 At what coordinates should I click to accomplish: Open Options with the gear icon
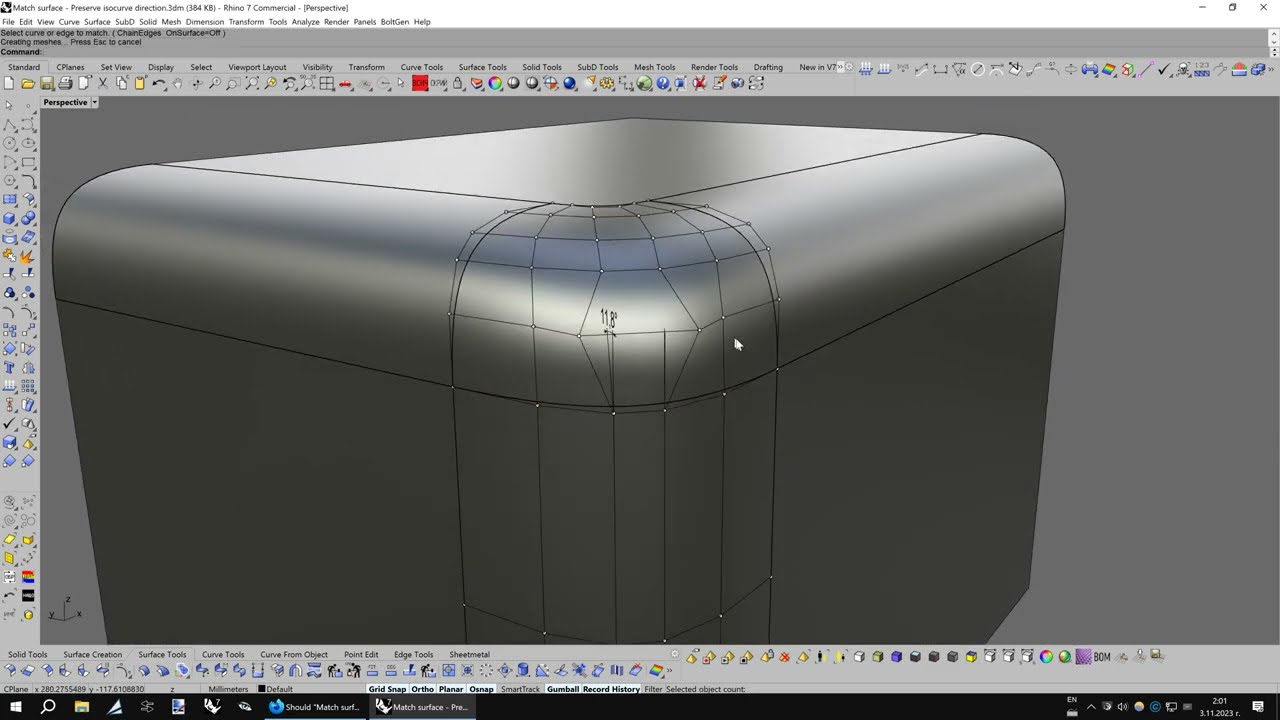point(605,84)
